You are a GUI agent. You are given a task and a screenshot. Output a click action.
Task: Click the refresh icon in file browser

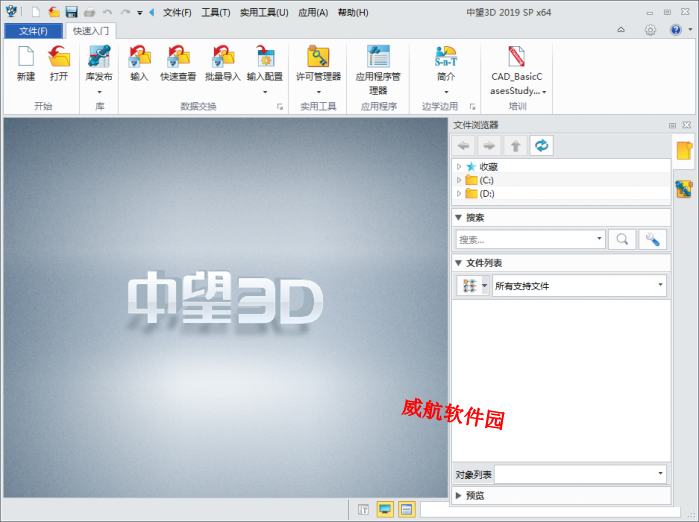[541, 146]
